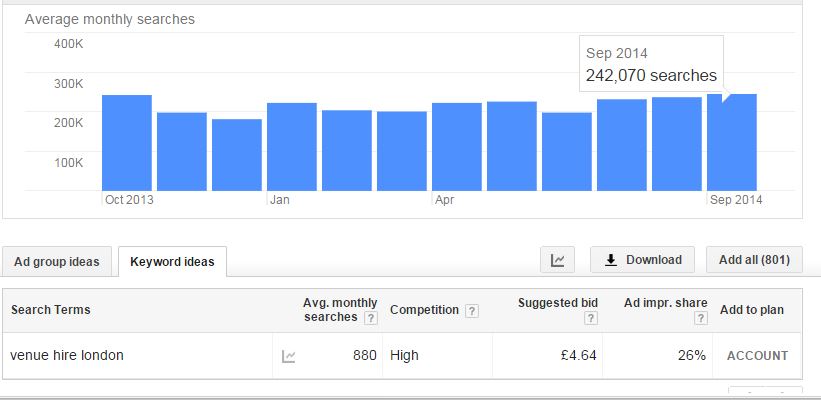Viewport: 821px width, 400px height.
Task: Click trend icon for venue hire london
Action: tap(289, 357)
